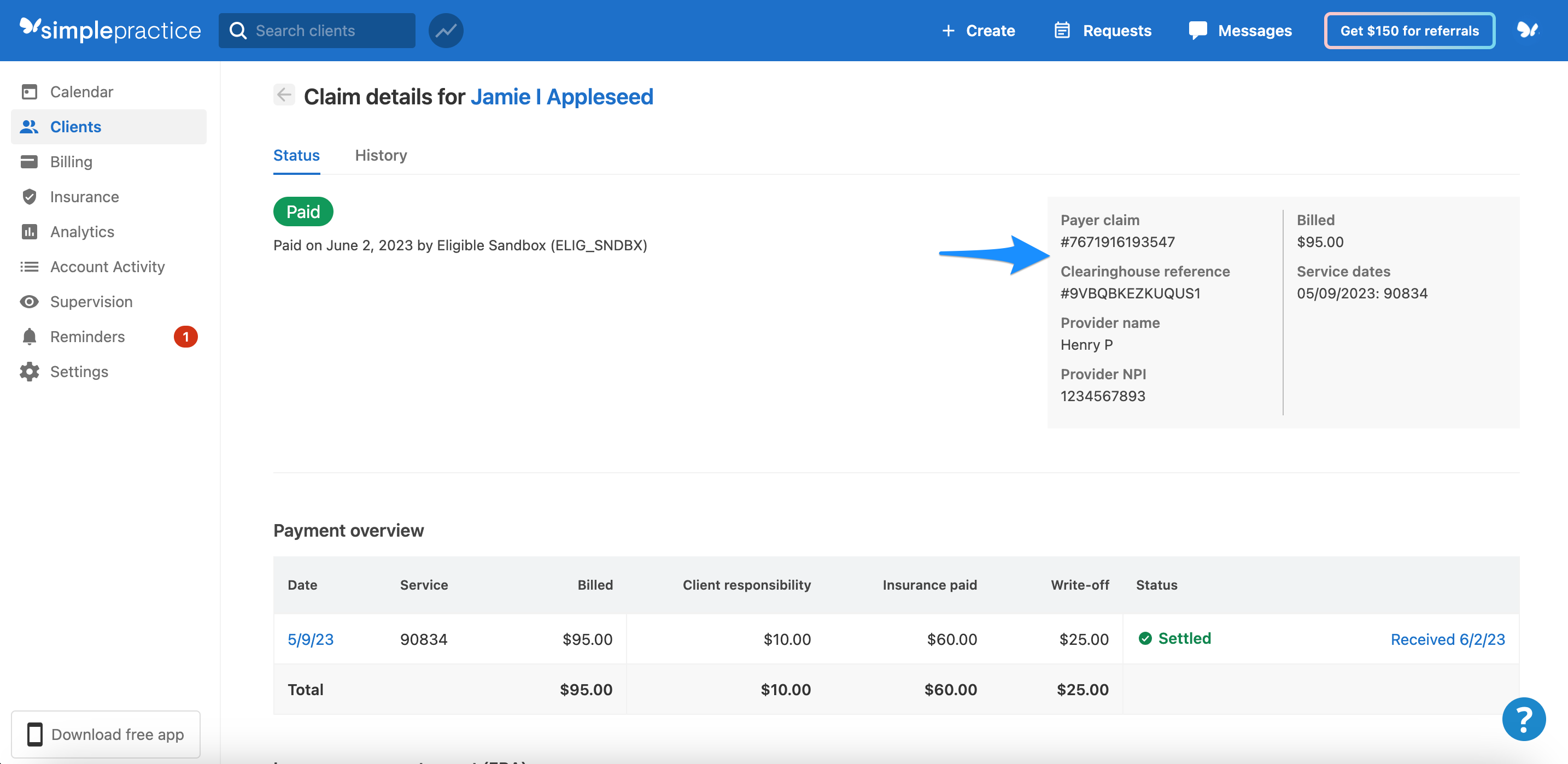
Task: Open Analytics in the sidebar
Action: [x=109, y=232]
